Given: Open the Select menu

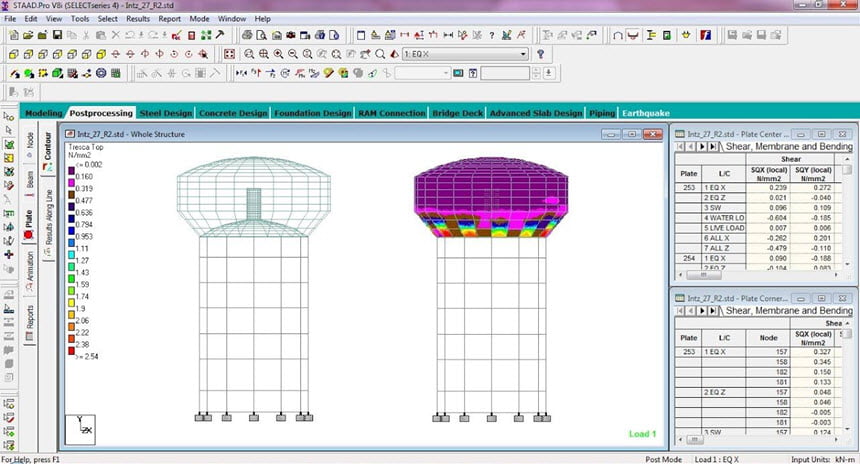Looking at the screenshot, I should (108, 19).
